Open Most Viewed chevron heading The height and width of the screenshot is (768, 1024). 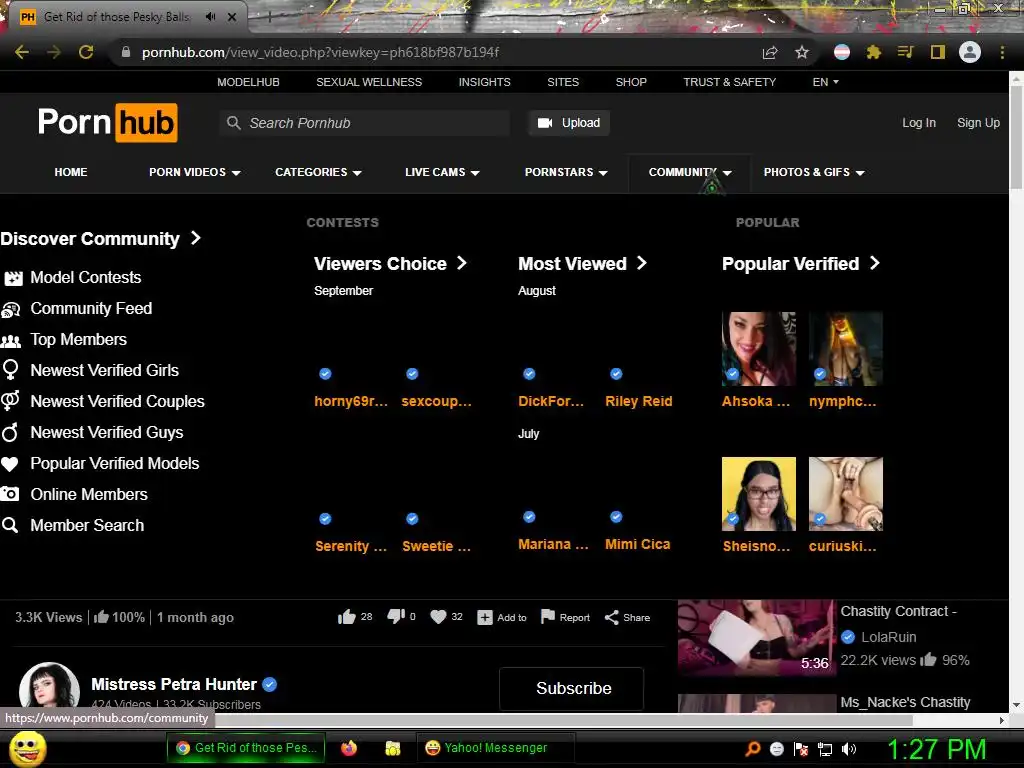[583, 263]
